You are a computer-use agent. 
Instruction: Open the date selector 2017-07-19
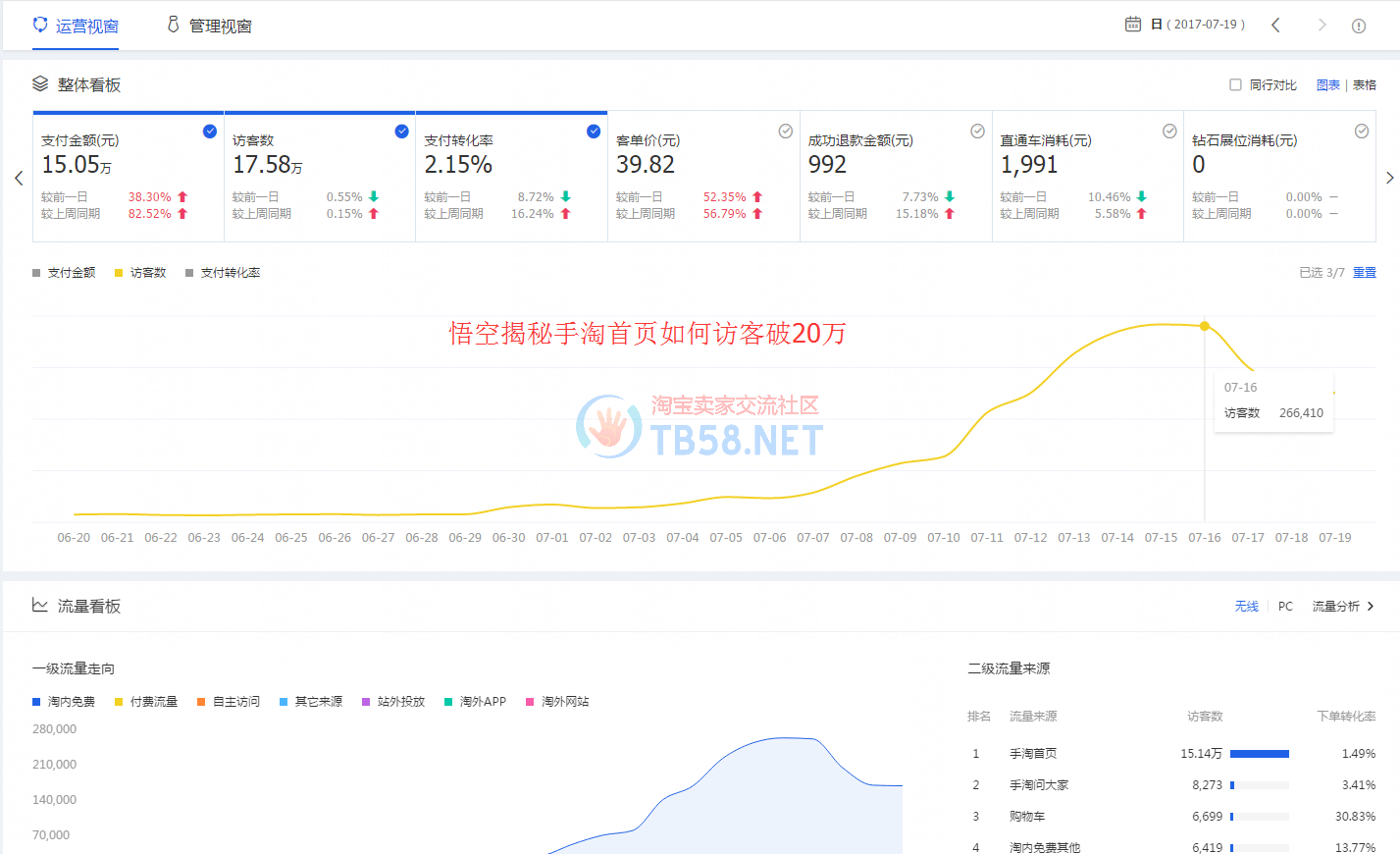click(1198, 25)
